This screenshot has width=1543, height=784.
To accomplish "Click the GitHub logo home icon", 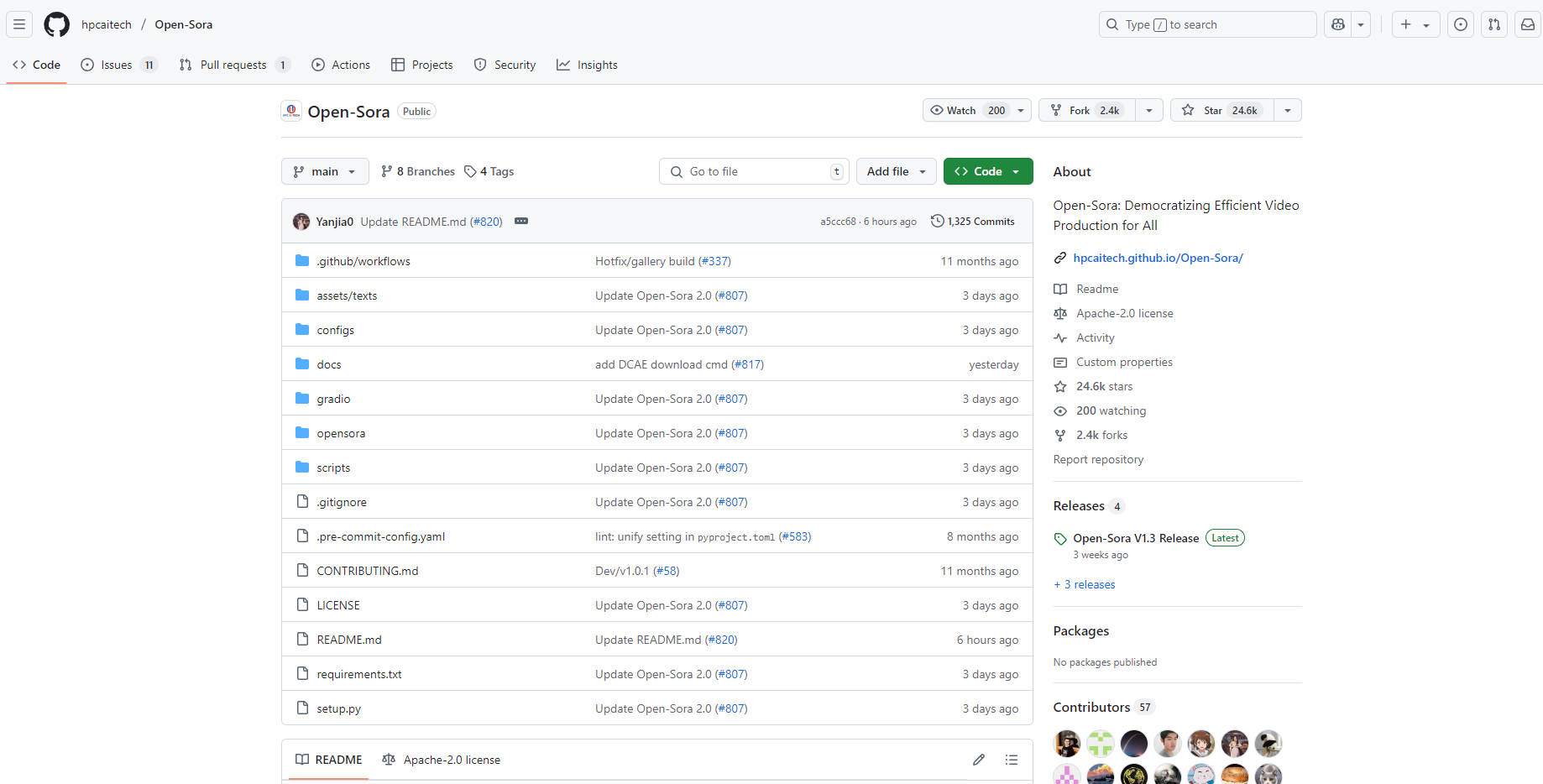I will pyautogui.click(x=56, y=24).
